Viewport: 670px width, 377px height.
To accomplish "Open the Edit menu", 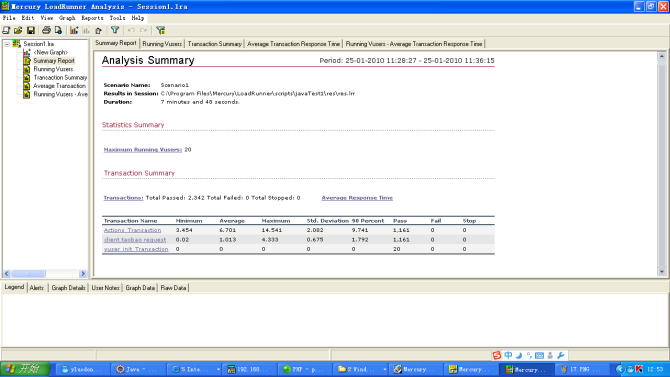I will (x=28, y=18).
